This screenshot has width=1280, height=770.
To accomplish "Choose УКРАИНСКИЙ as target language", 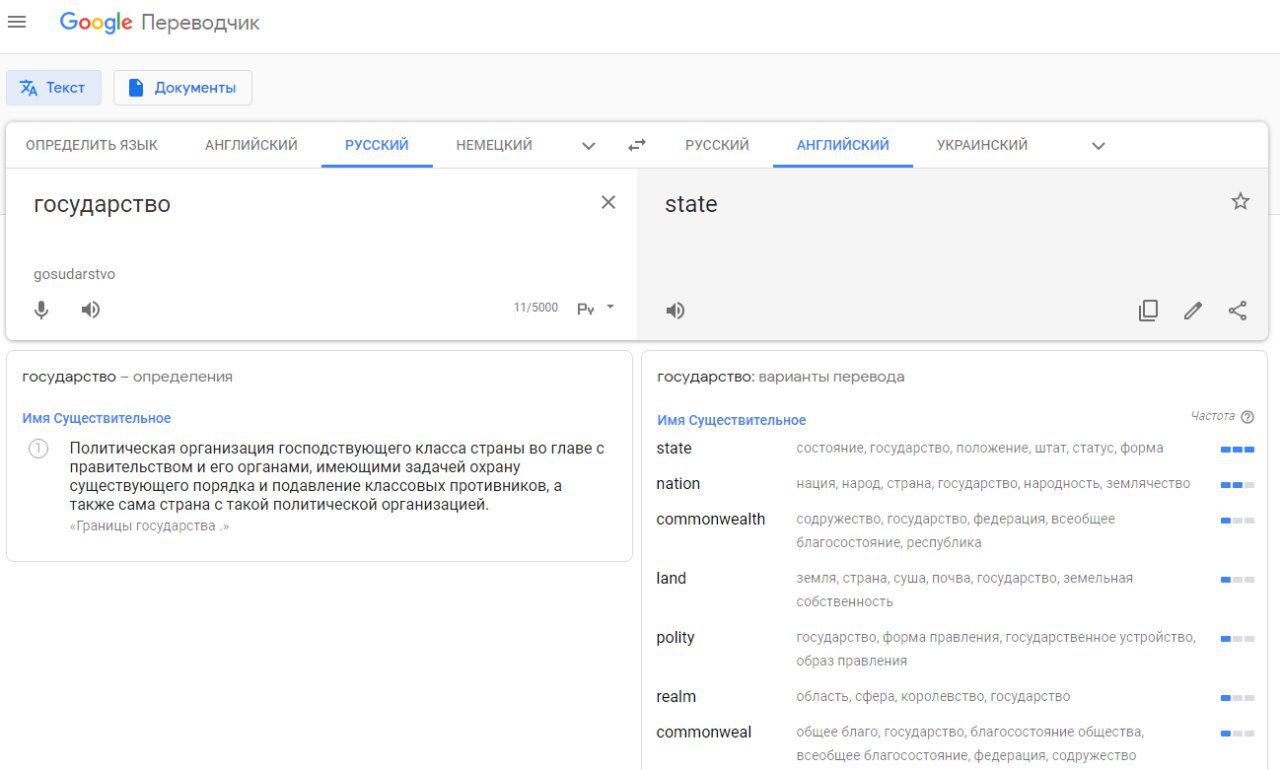I will pyautogui.click(x=982, y=145).
